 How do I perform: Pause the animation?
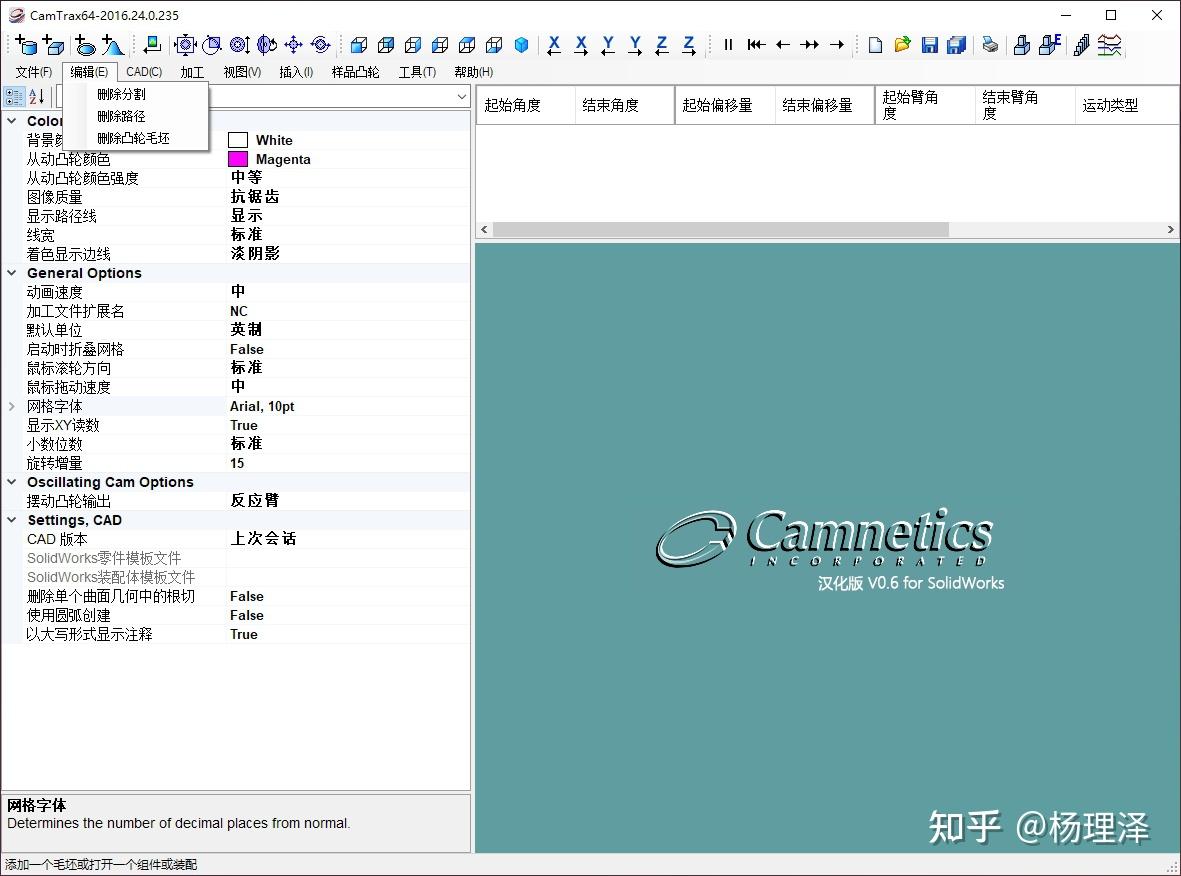pyautogui.click(x=728, y=45)
